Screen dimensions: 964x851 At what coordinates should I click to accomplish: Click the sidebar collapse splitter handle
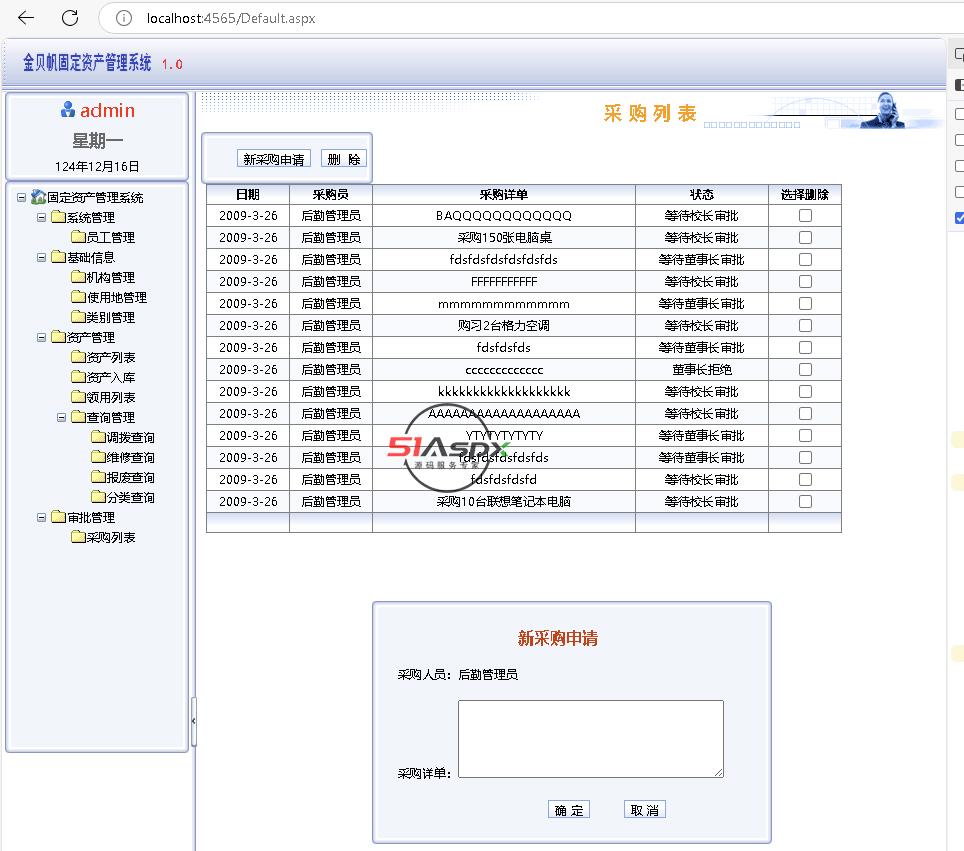click(193, 718)
